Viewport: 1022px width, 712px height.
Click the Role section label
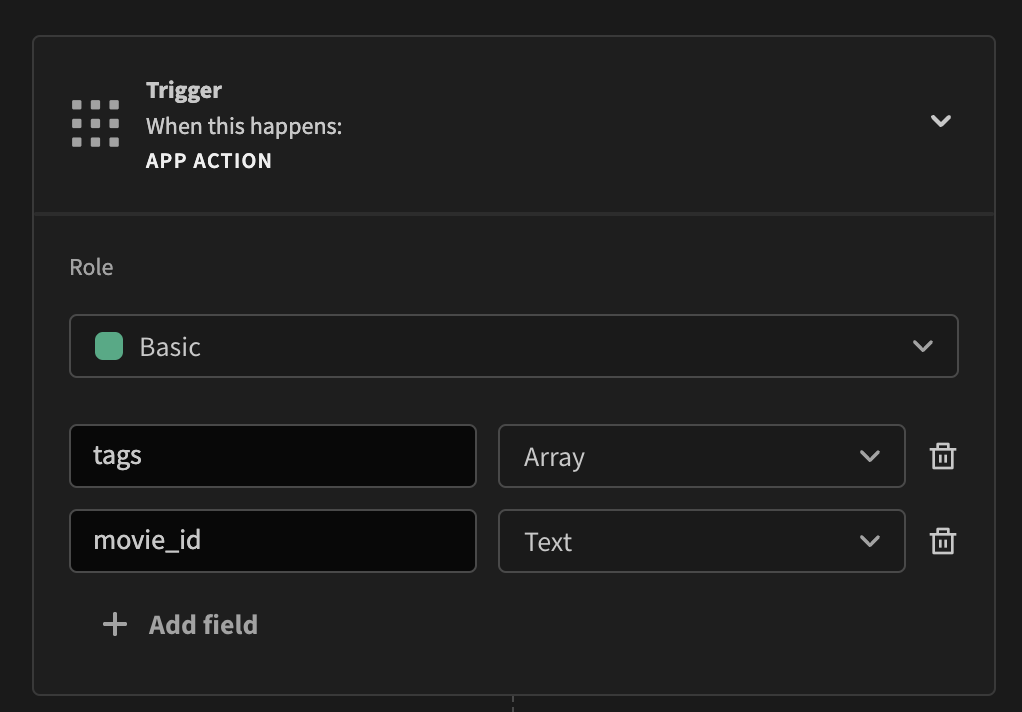pos(91,267)
